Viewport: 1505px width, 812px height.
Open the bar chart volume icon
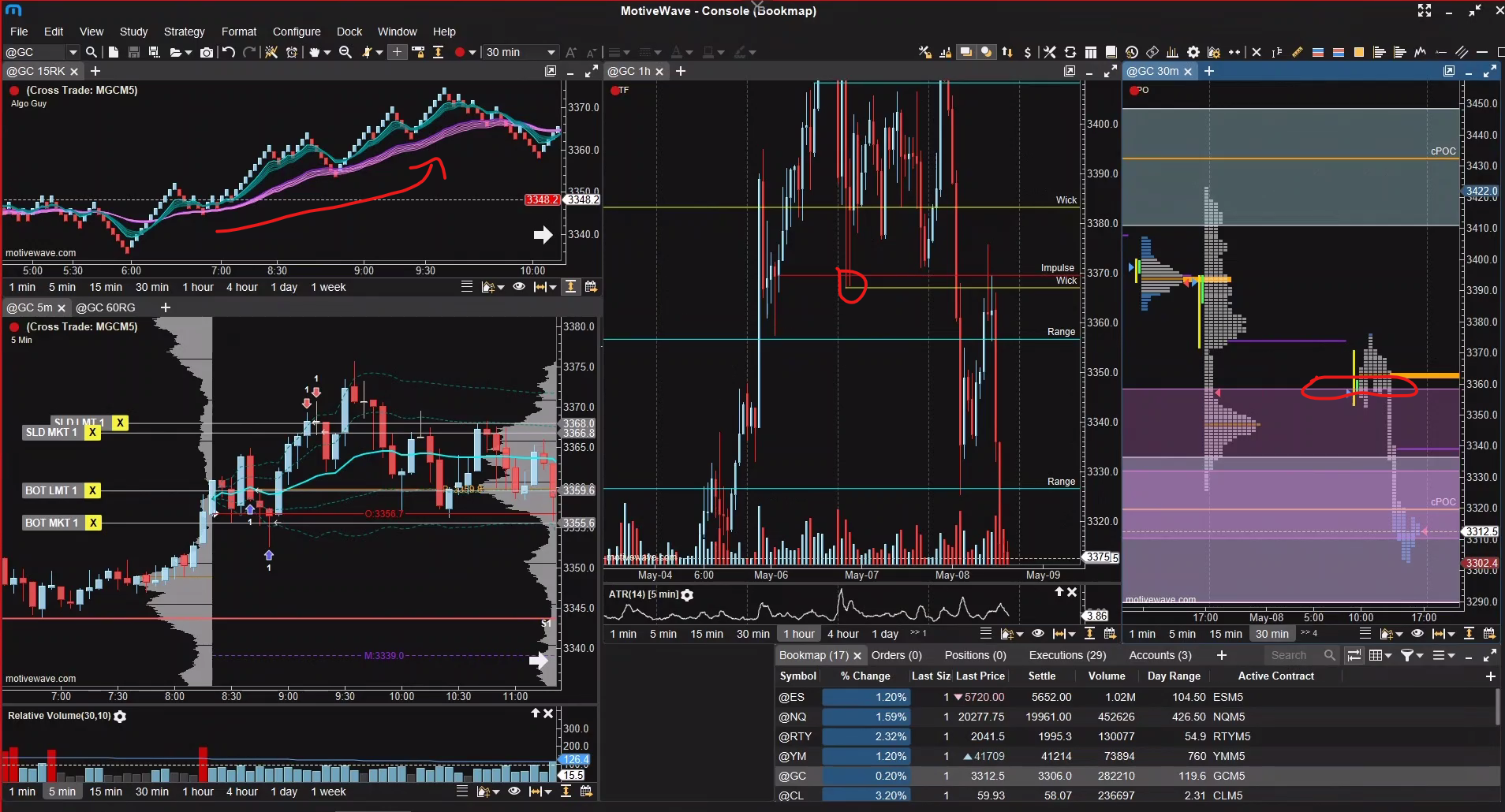[x=1173, y=52]
